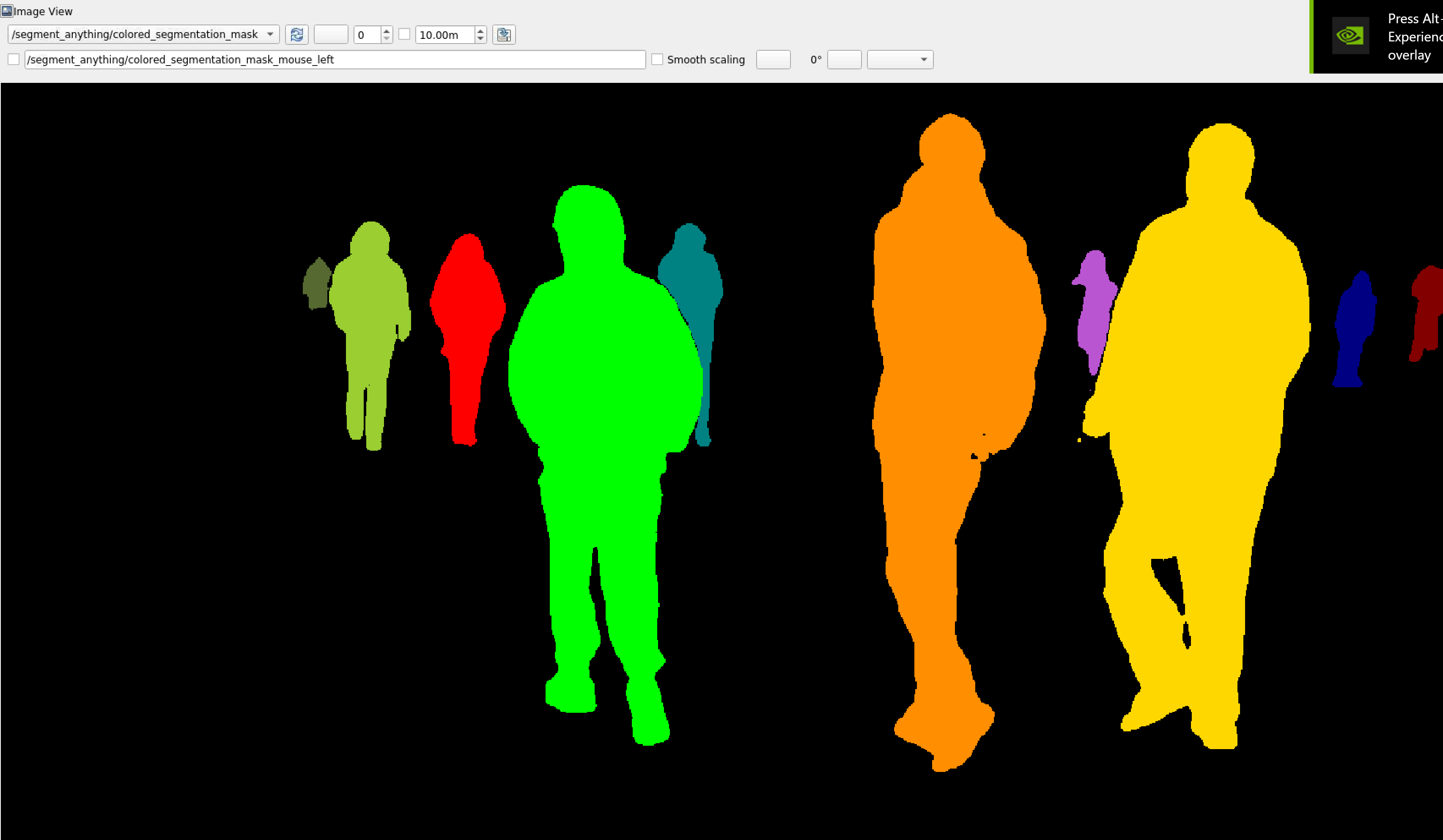Click the Image View window title icon

6,11
